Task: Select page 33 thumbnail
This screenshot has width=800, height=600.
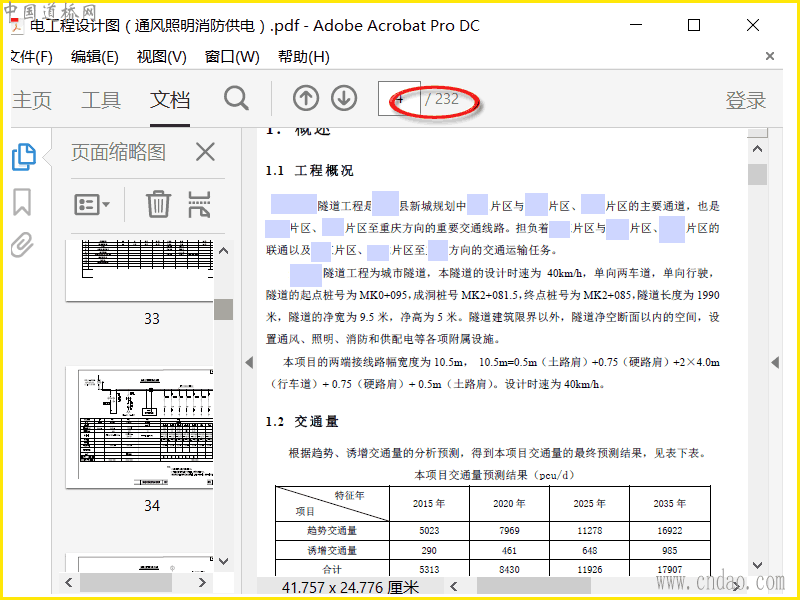Action: tap(139, 271)
